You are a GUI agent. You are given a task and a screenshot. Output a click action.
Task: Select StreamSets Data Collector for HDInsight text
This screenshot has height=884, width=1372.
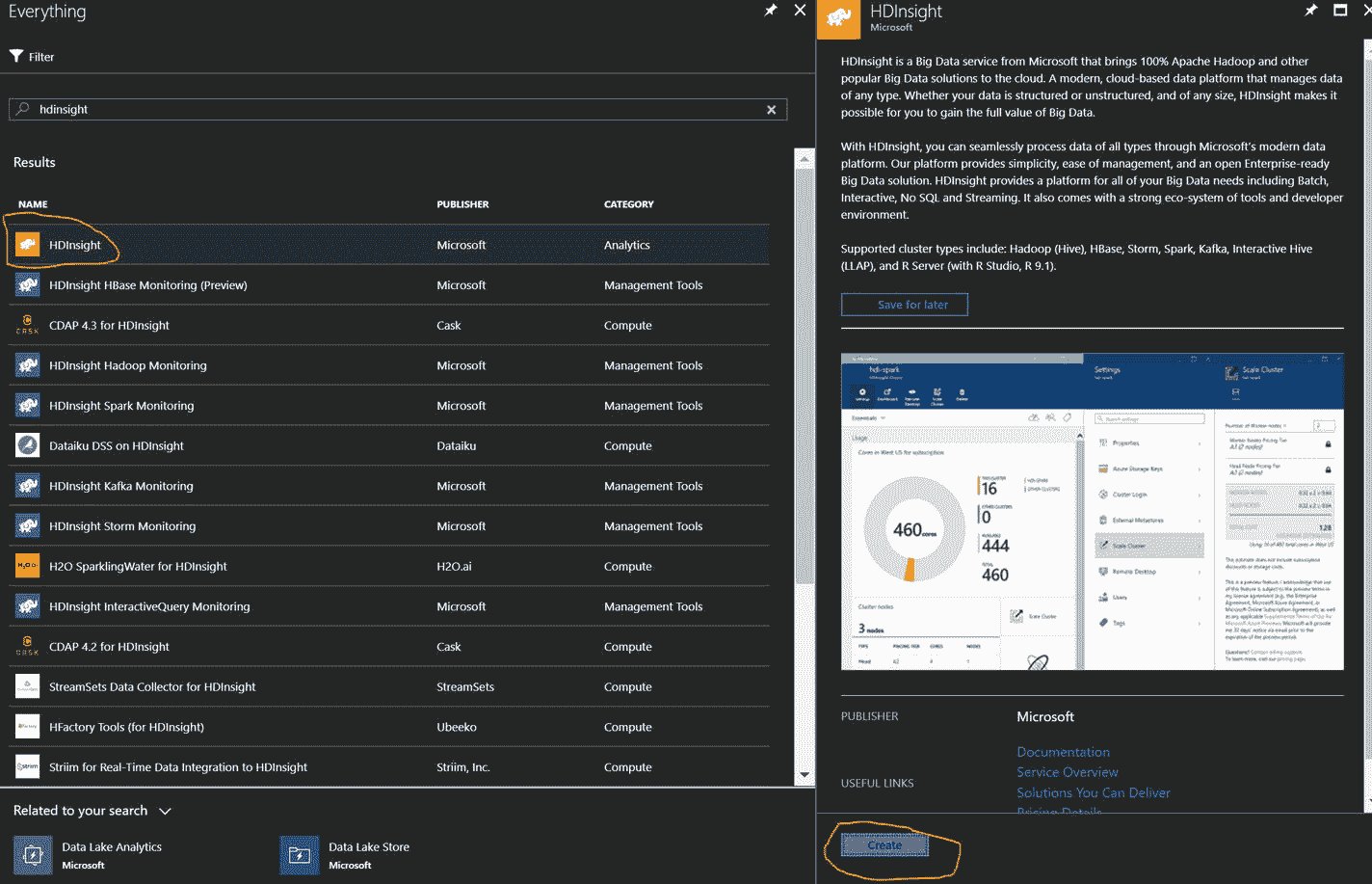(x=152, y=686)
